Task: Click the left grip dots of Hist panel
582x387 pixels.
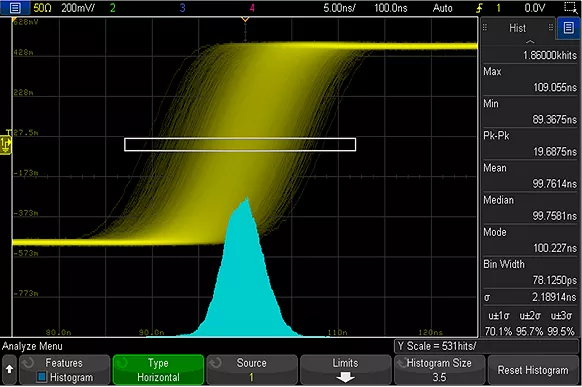Action: [485, 27]
